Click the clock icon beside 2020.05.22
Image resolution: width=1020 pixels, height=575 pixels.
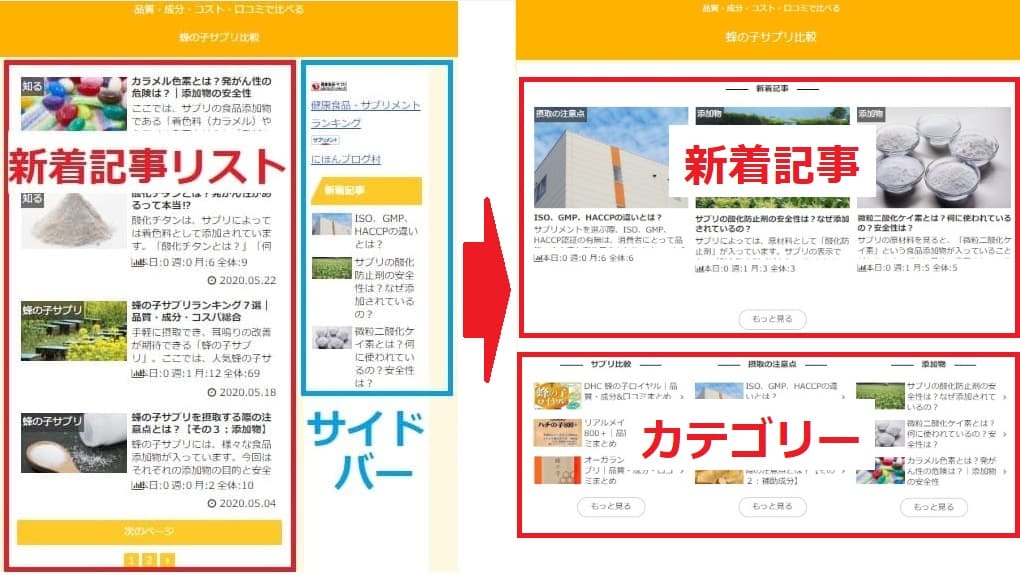click(x=211, y=280)
